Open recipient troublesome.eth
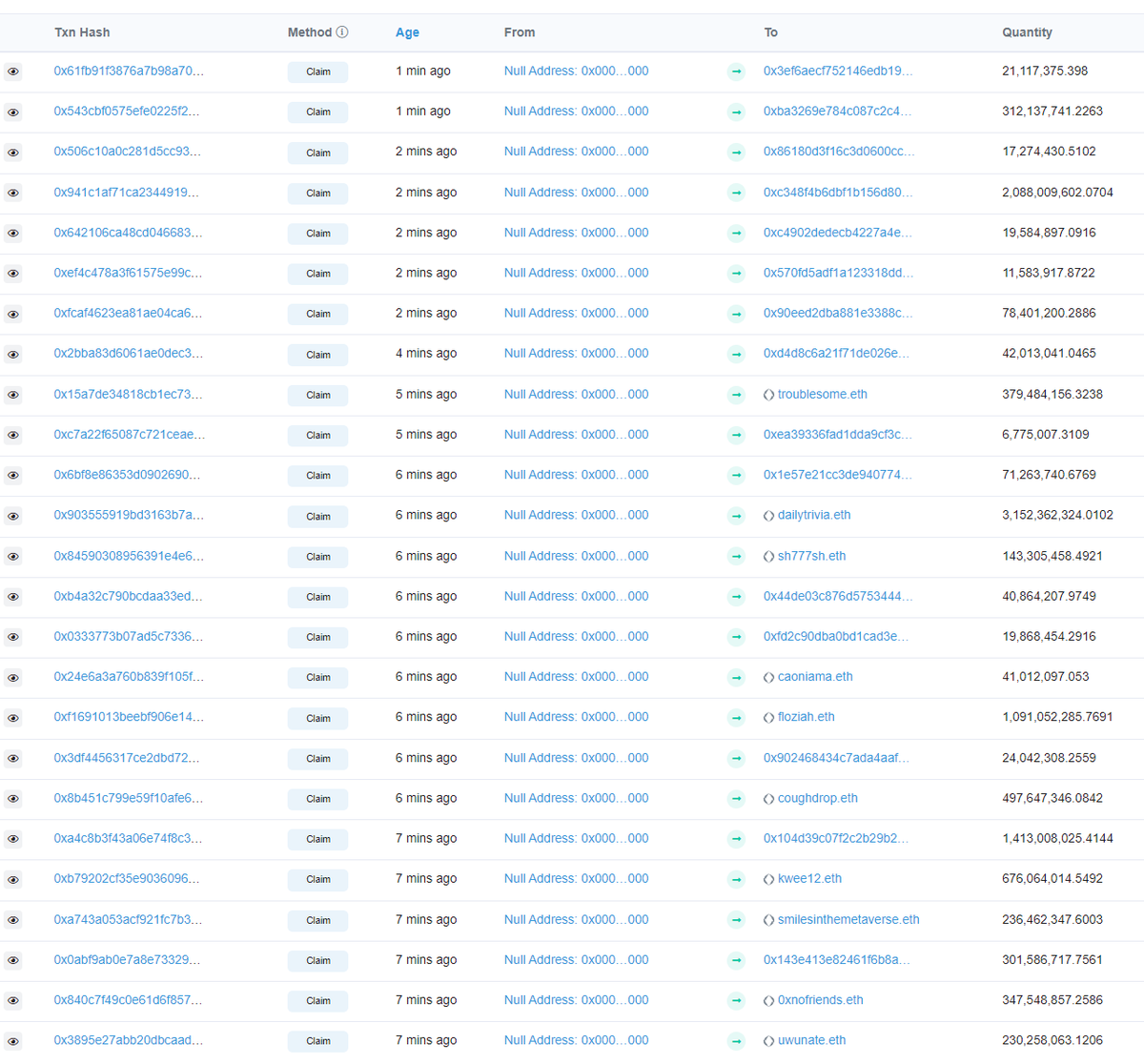 click(822, 394)
